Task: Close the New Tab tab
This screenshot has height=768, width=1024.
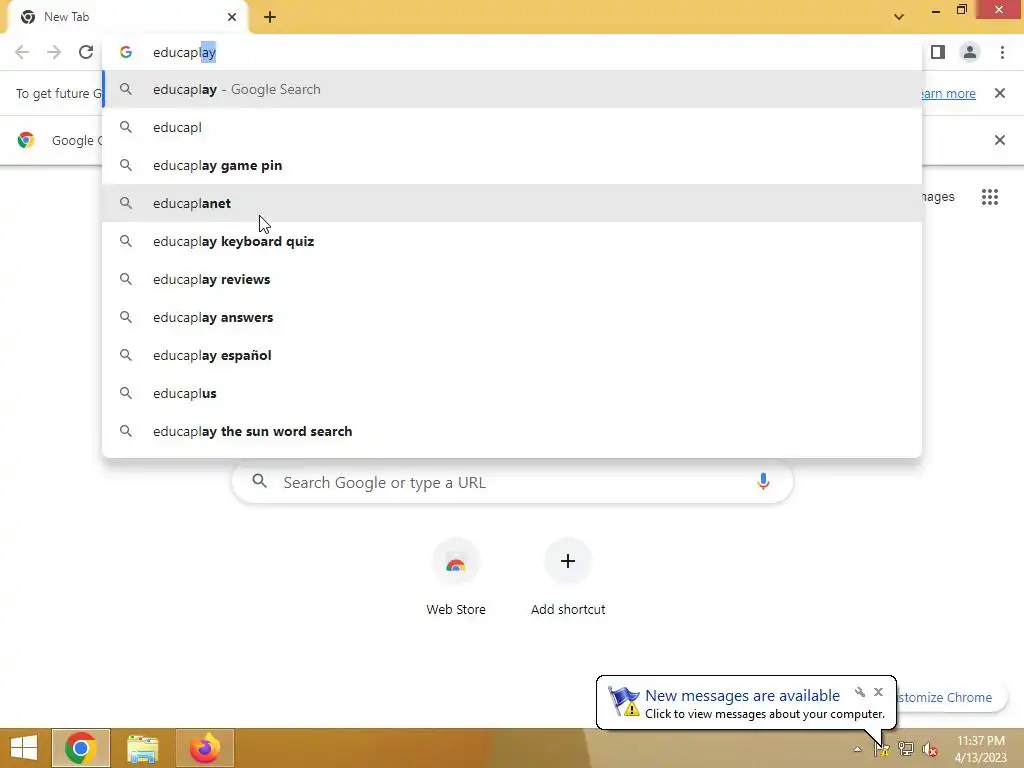Action: click(x=232, y=17)
